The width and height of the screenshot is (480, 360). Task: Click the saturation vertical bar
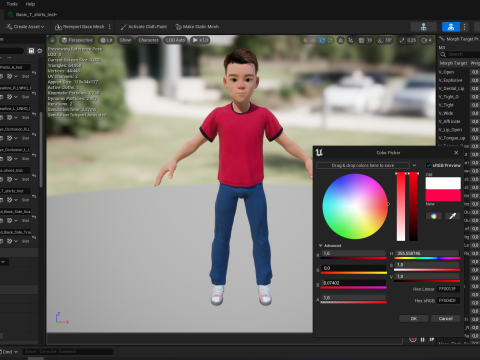point(401,206)
